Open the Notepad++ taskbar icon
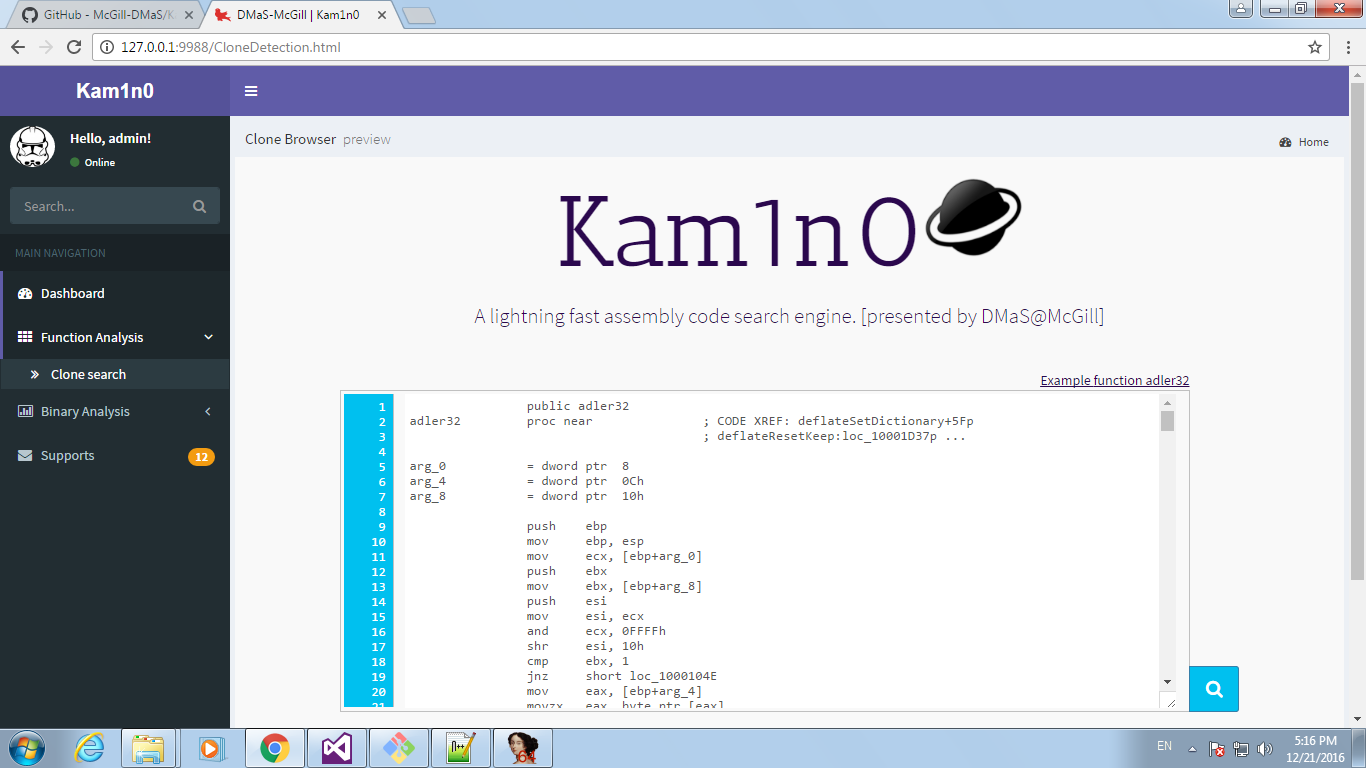 [x=462, y=747]
